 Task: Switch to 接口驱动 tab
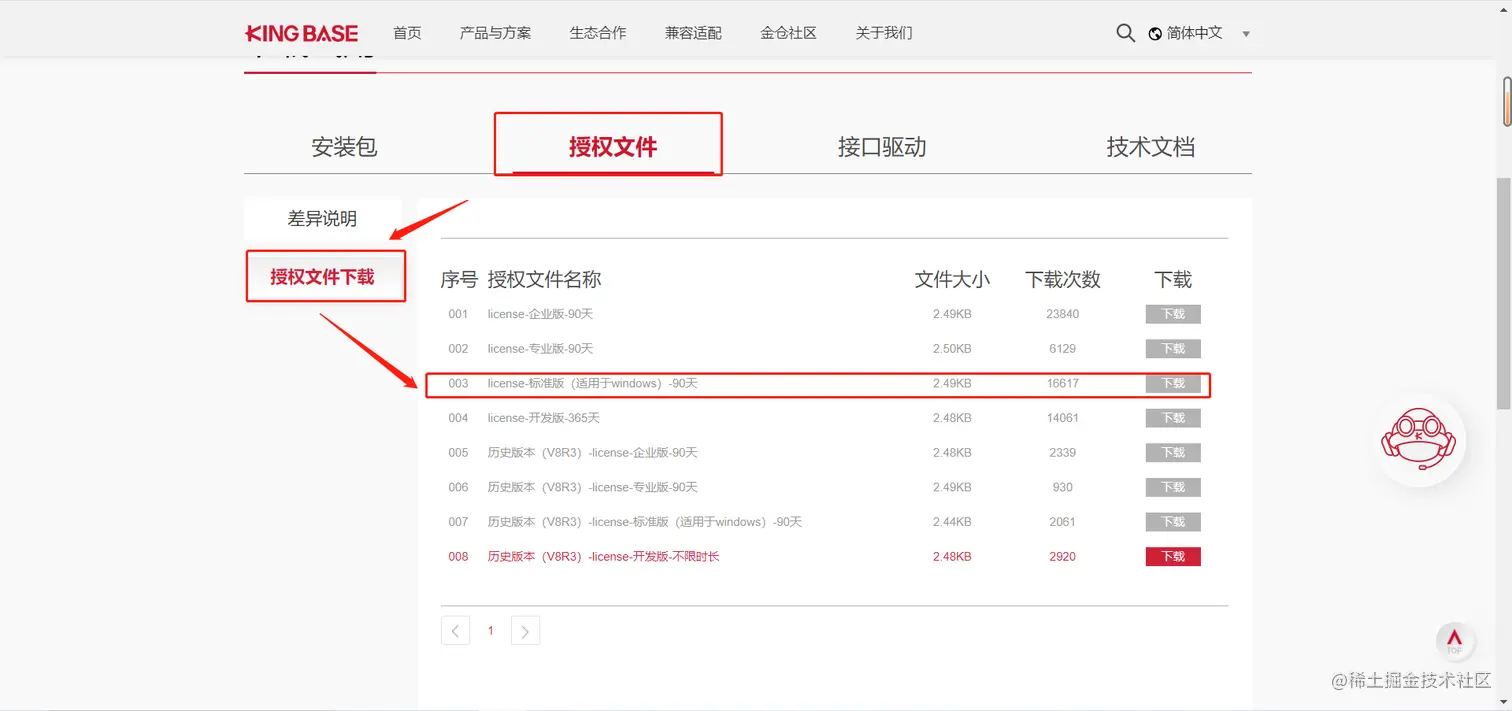click(x=882, y=147)
